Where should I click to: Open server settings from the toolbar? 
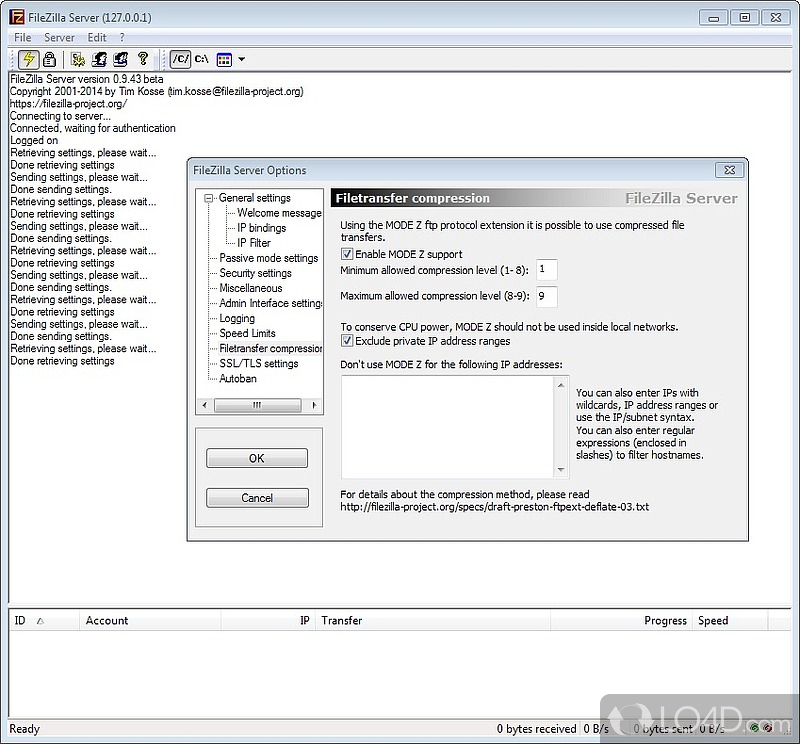(78, 60)
